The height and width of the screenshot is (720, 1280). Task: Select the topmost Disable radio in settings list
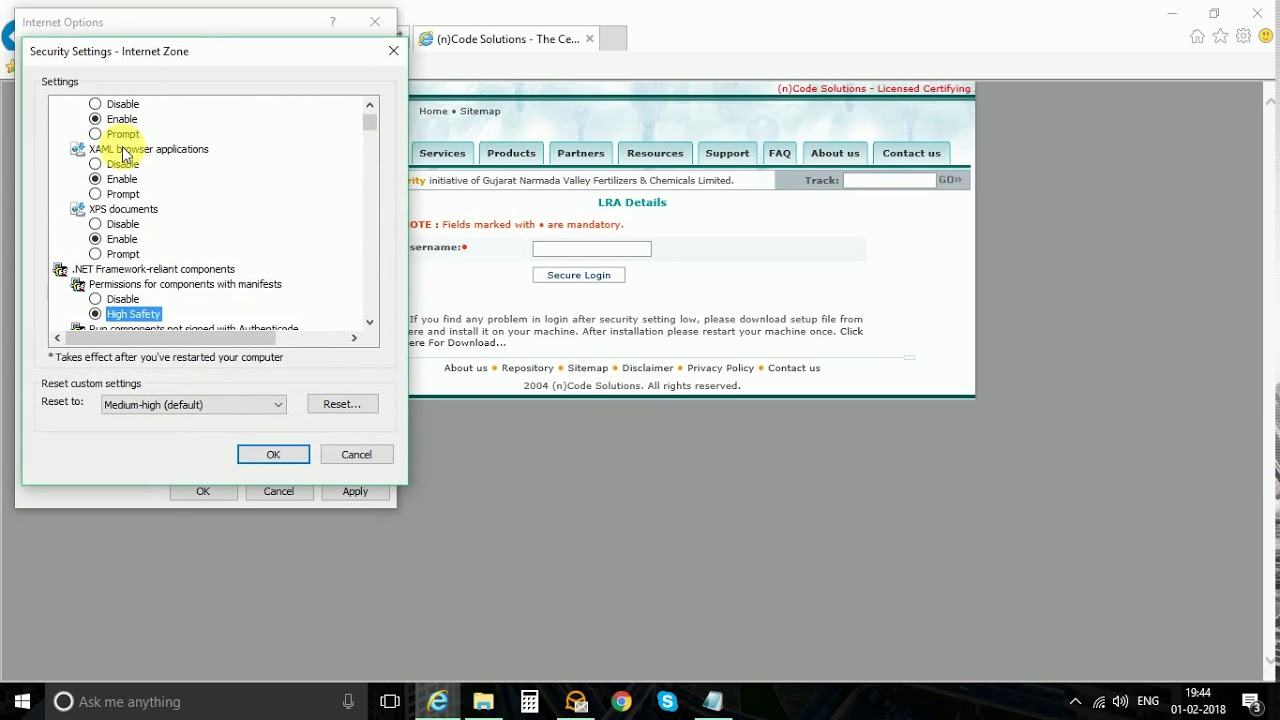[96, 104]
